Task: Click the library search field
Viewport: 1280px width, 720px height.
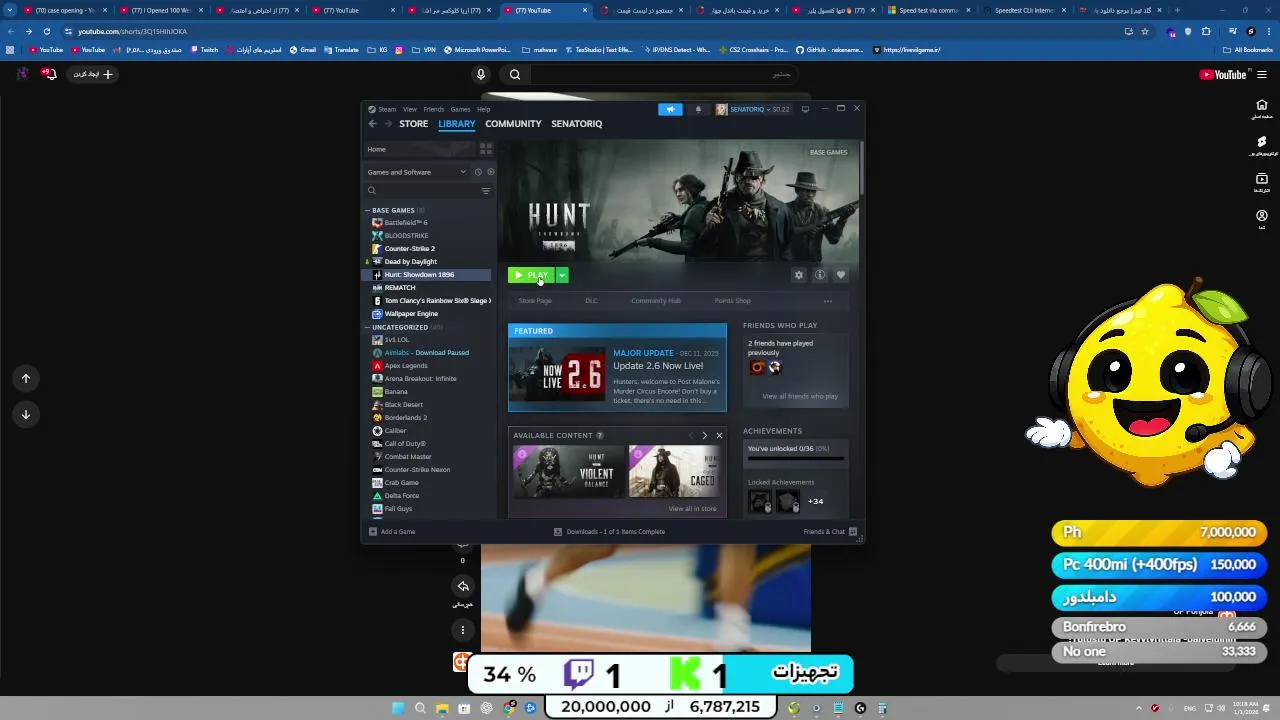Action: pos(420,190)
